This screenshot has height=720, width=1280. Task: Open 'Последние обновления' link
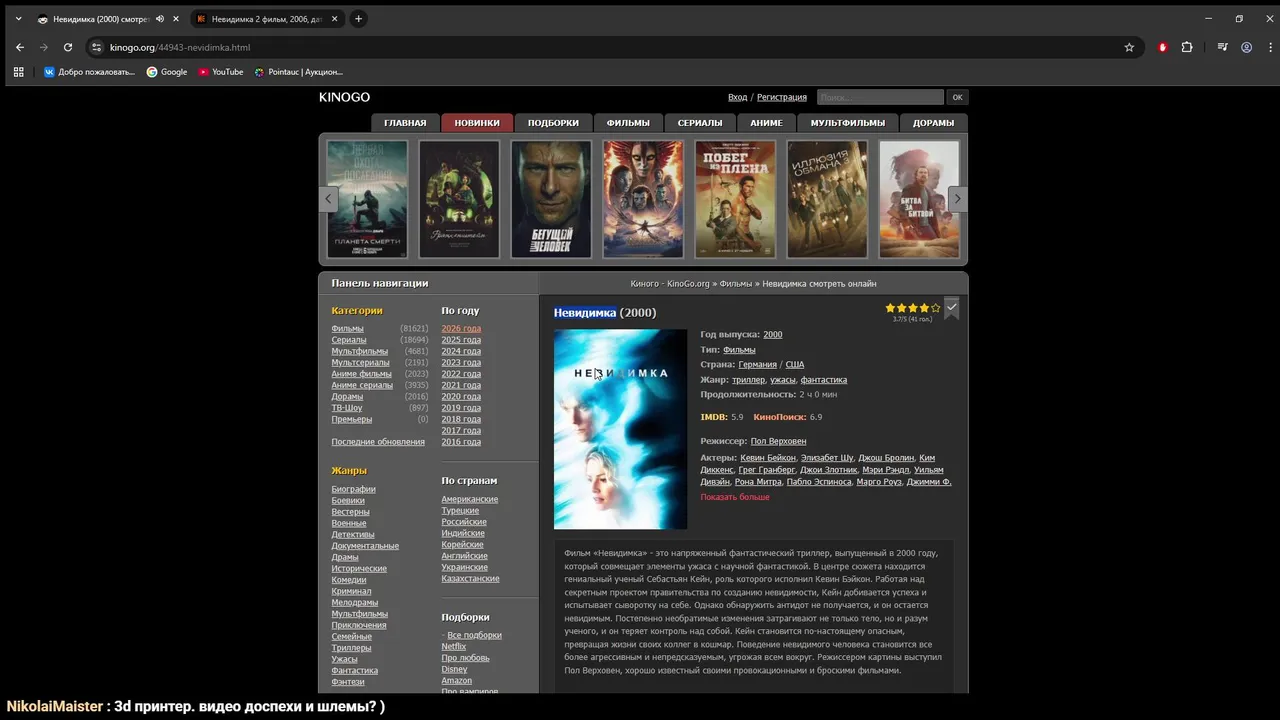[378, 442]
